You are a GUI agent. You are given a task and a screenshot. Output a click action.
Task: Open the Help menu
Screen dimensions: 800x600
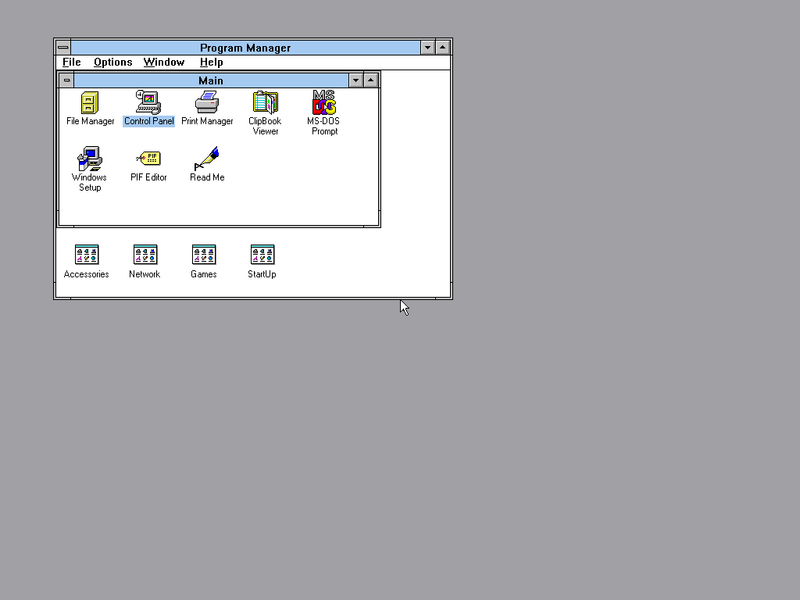(x=211, y=62)
